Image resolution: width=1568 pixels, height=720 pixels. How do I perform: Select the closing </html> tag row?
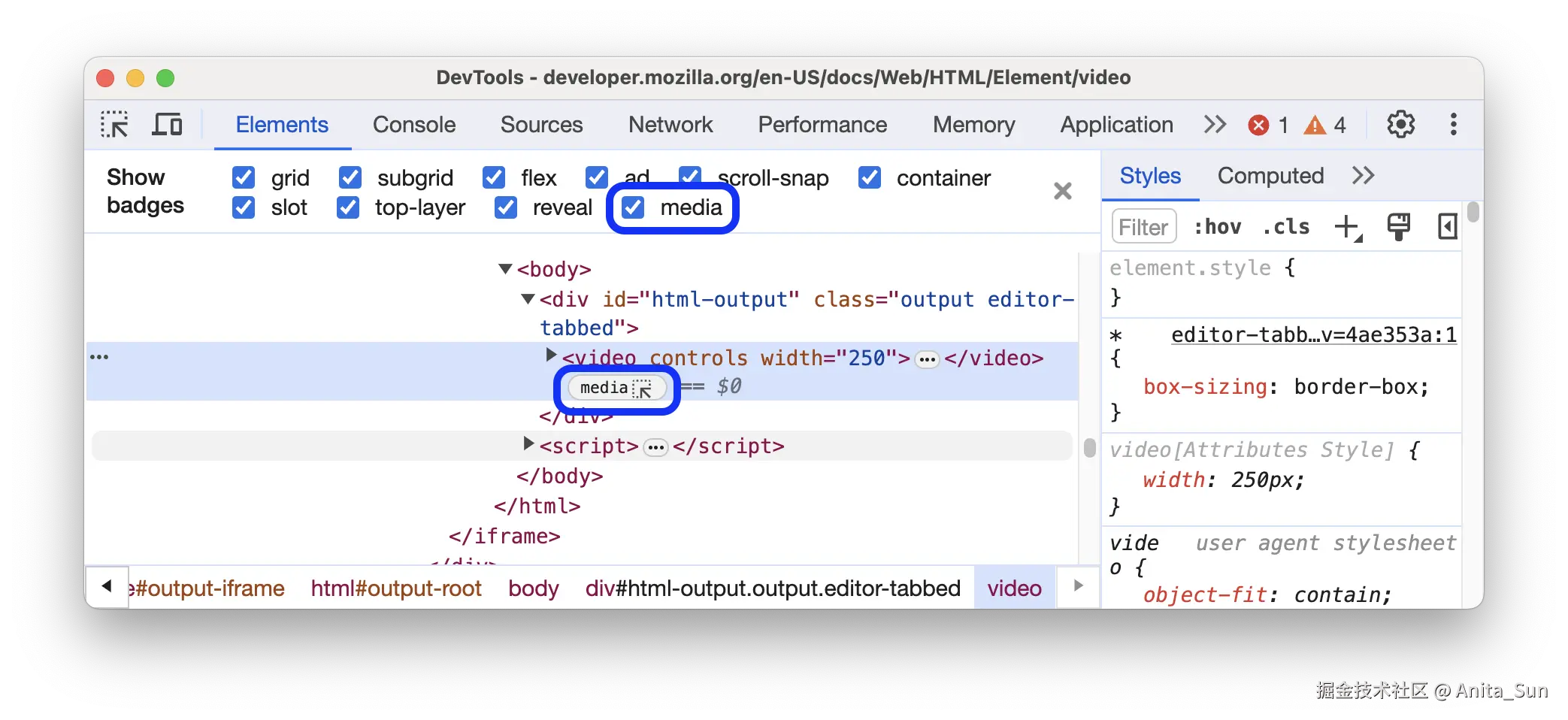(537, 507)
